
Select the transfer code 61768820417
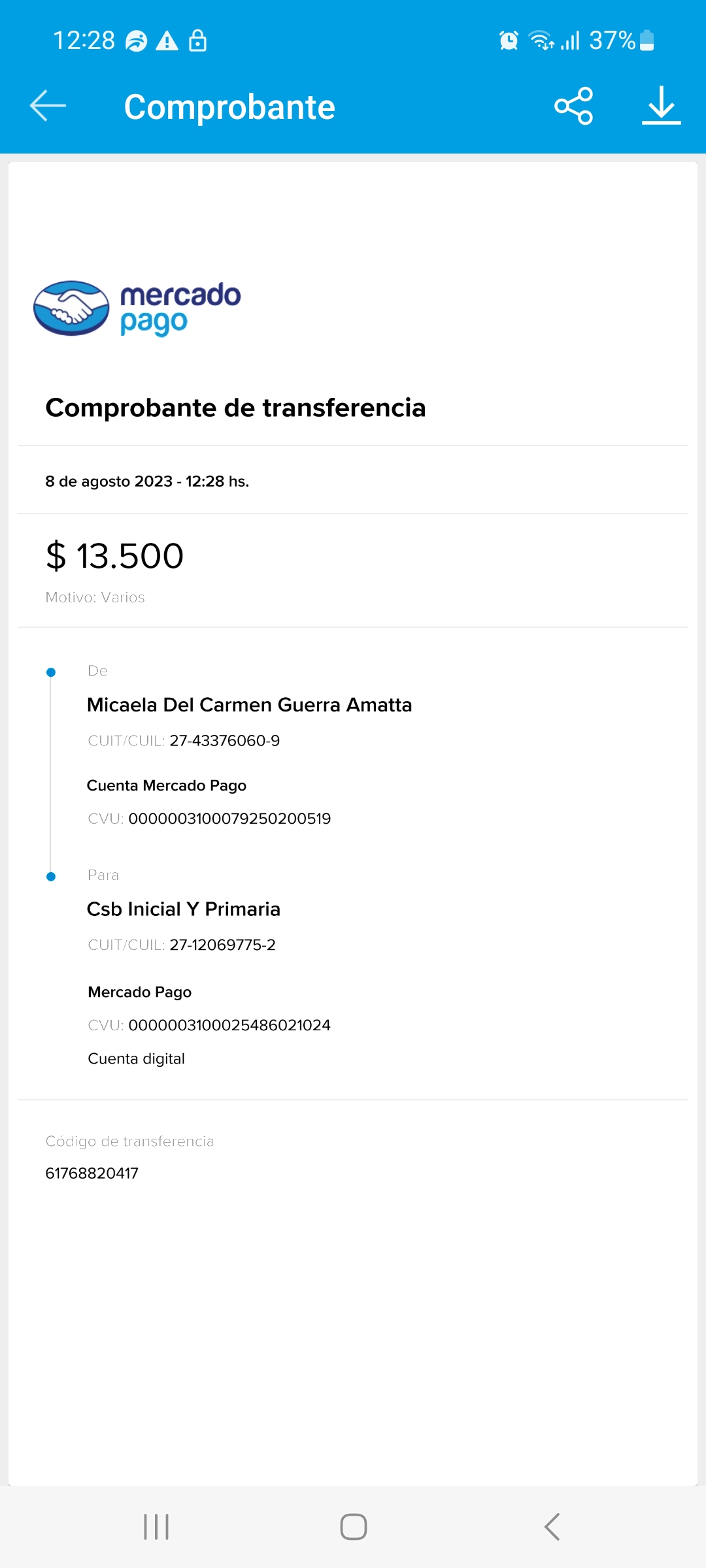(92, 1173)
